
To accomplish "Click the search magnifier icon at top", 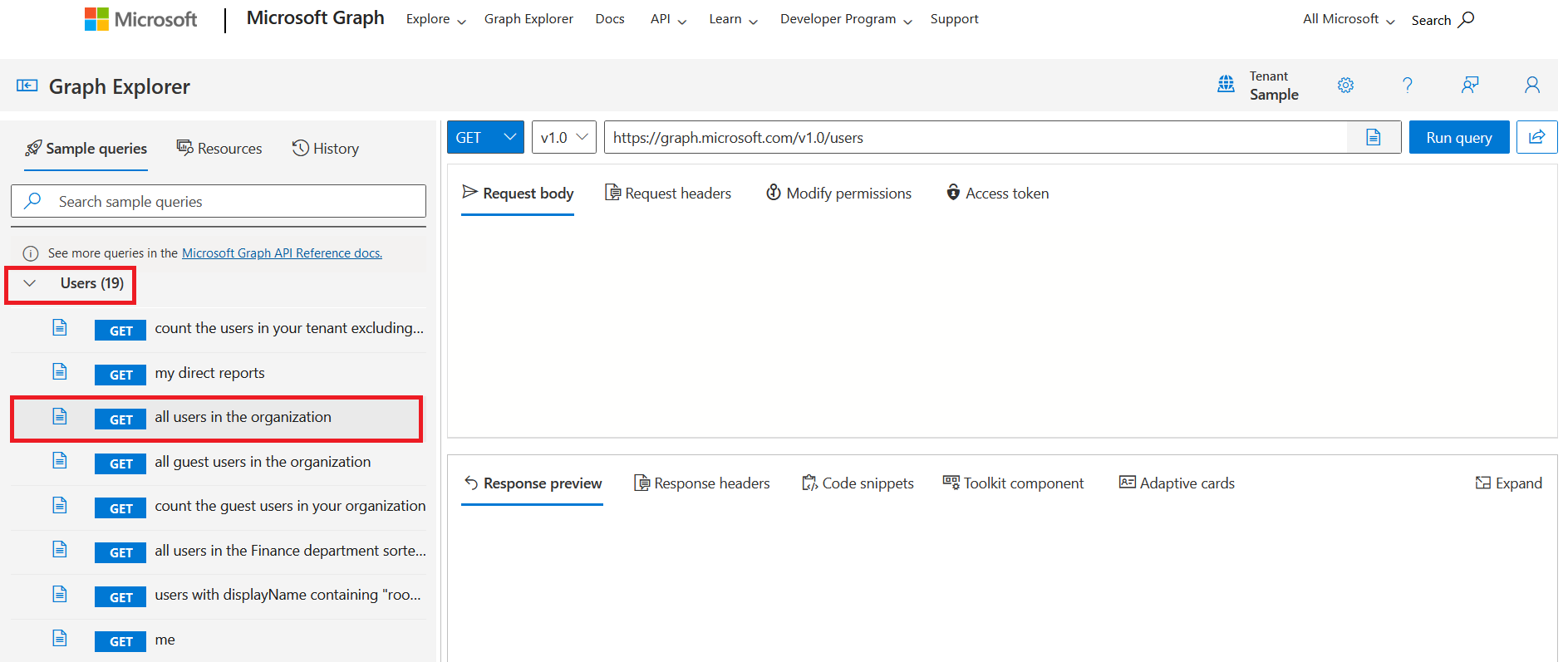I will 1467,19.
